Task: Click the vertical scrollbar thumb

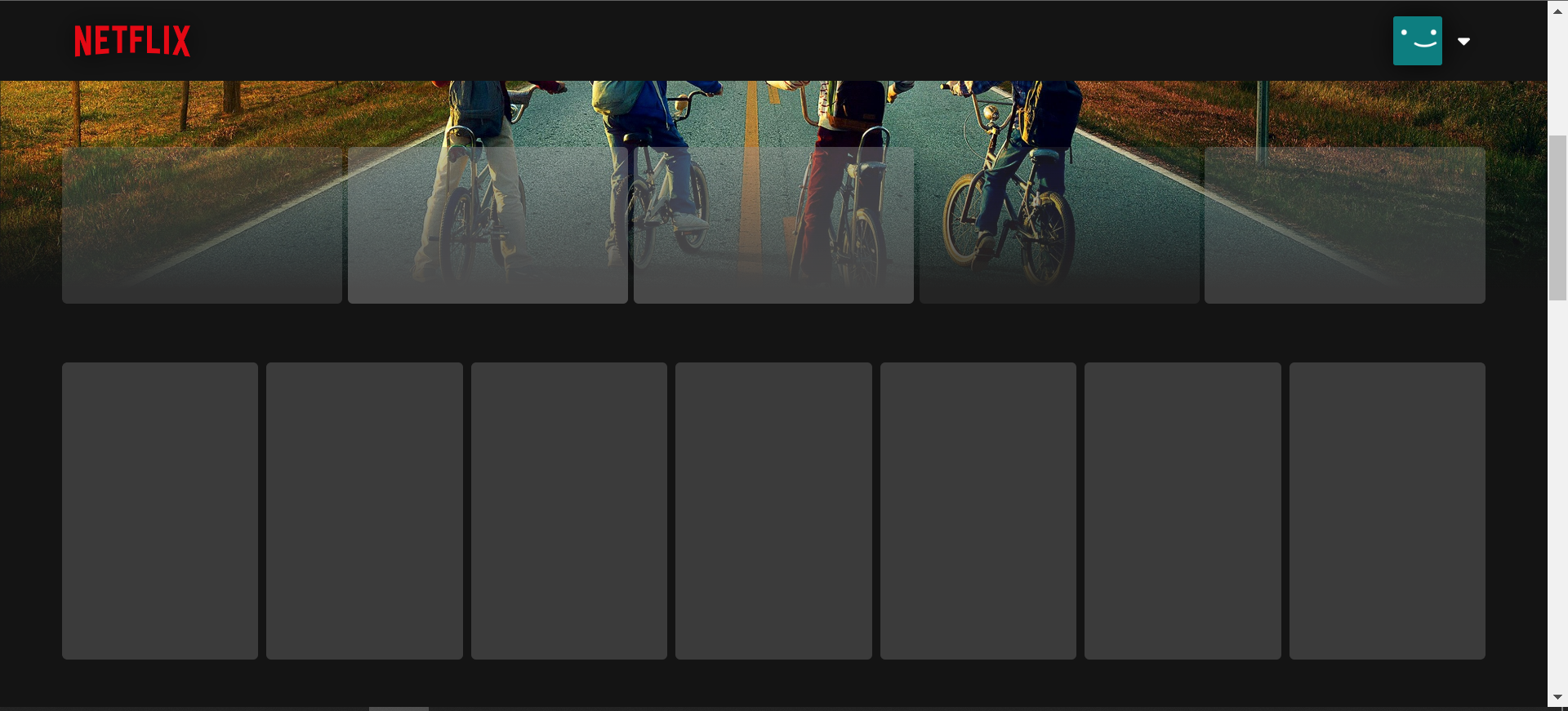Action: [x=1557, y=218]
